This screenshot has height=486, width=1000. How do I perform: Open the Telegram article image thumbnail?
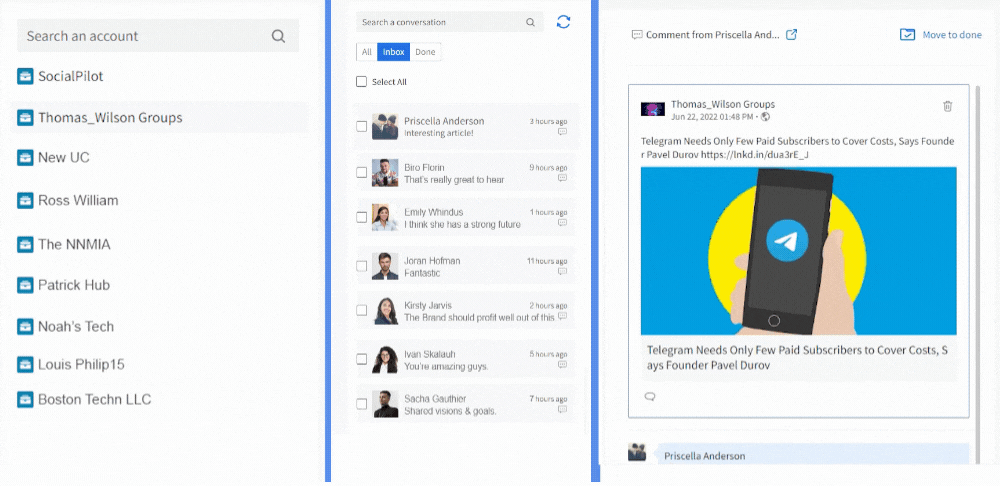(798, 250)
